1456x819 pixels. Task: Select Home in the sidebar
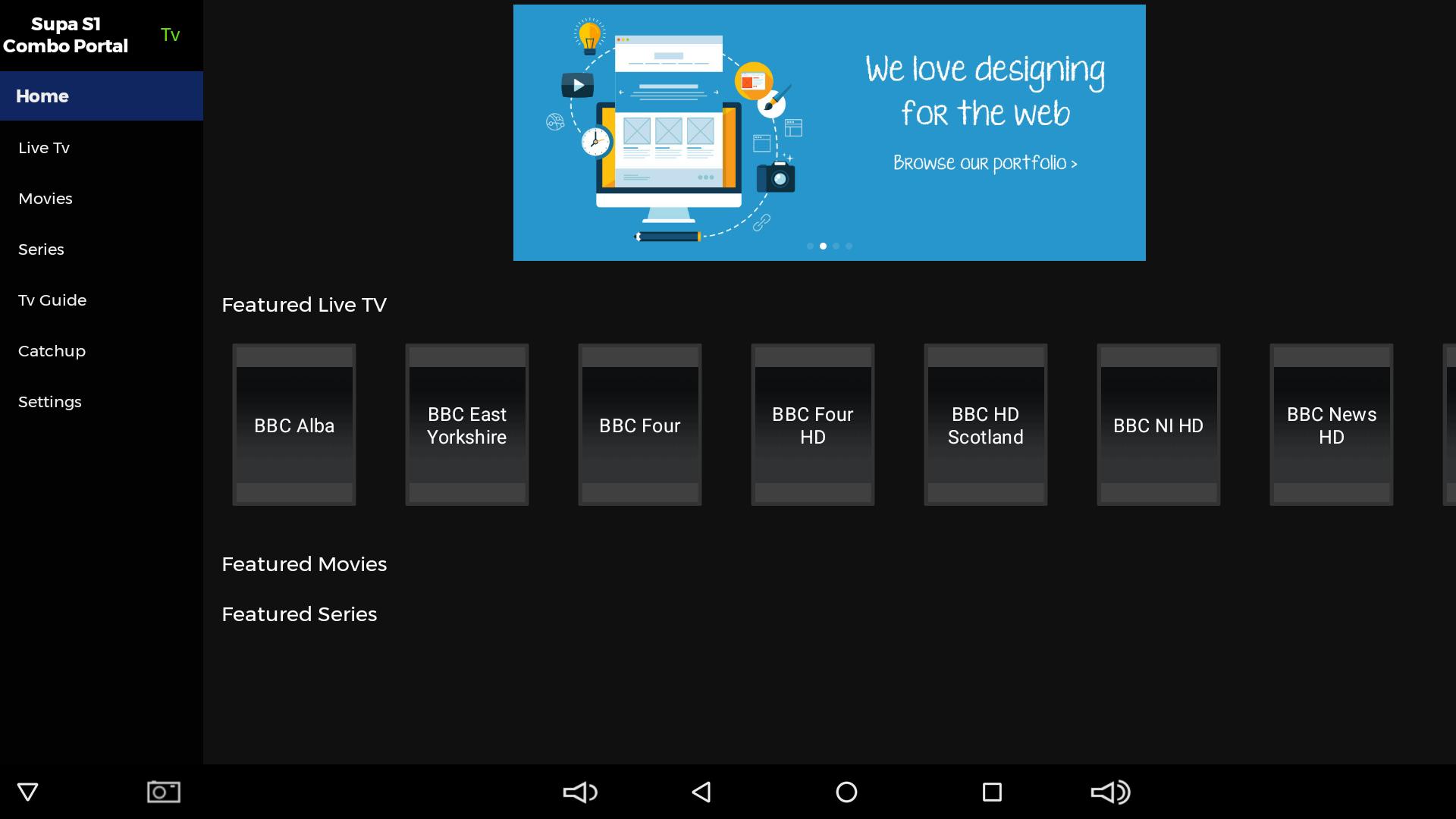102,96
